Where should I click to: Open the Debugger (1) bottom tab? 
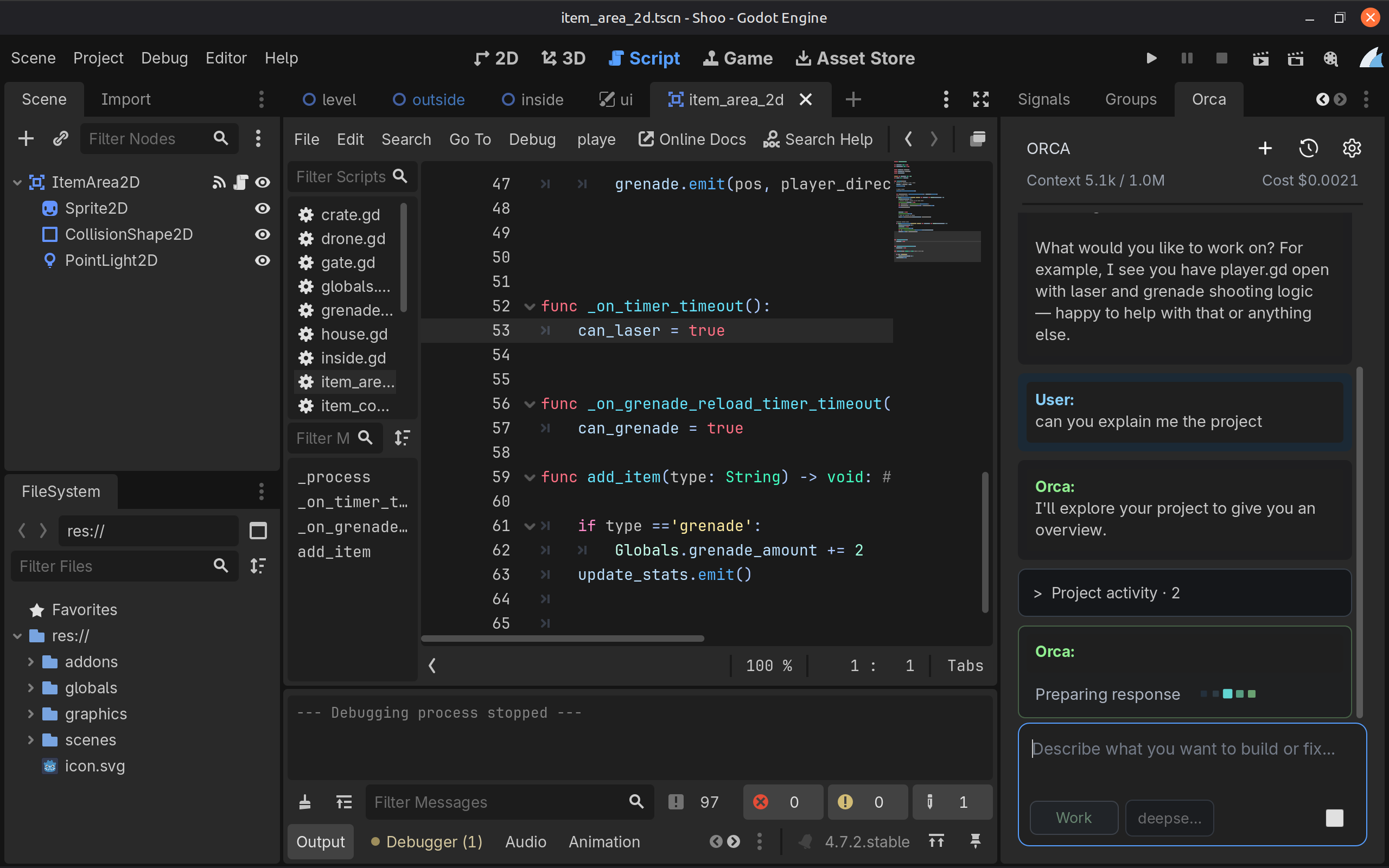426,841
